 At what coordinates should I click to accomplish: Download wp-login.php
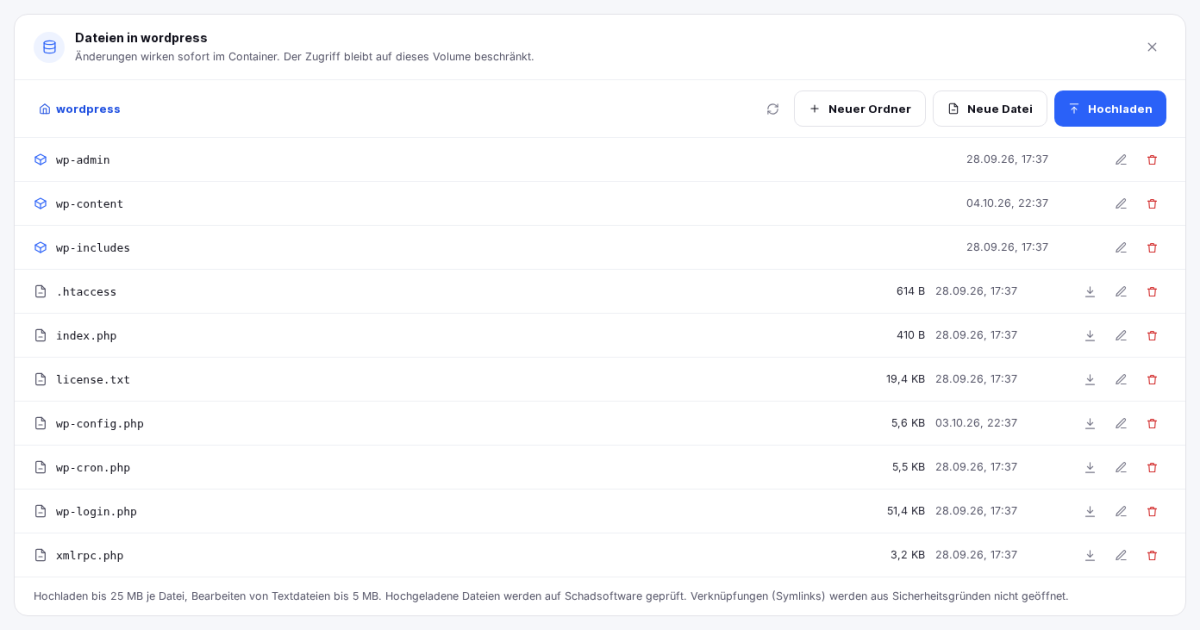(1090, 512)
